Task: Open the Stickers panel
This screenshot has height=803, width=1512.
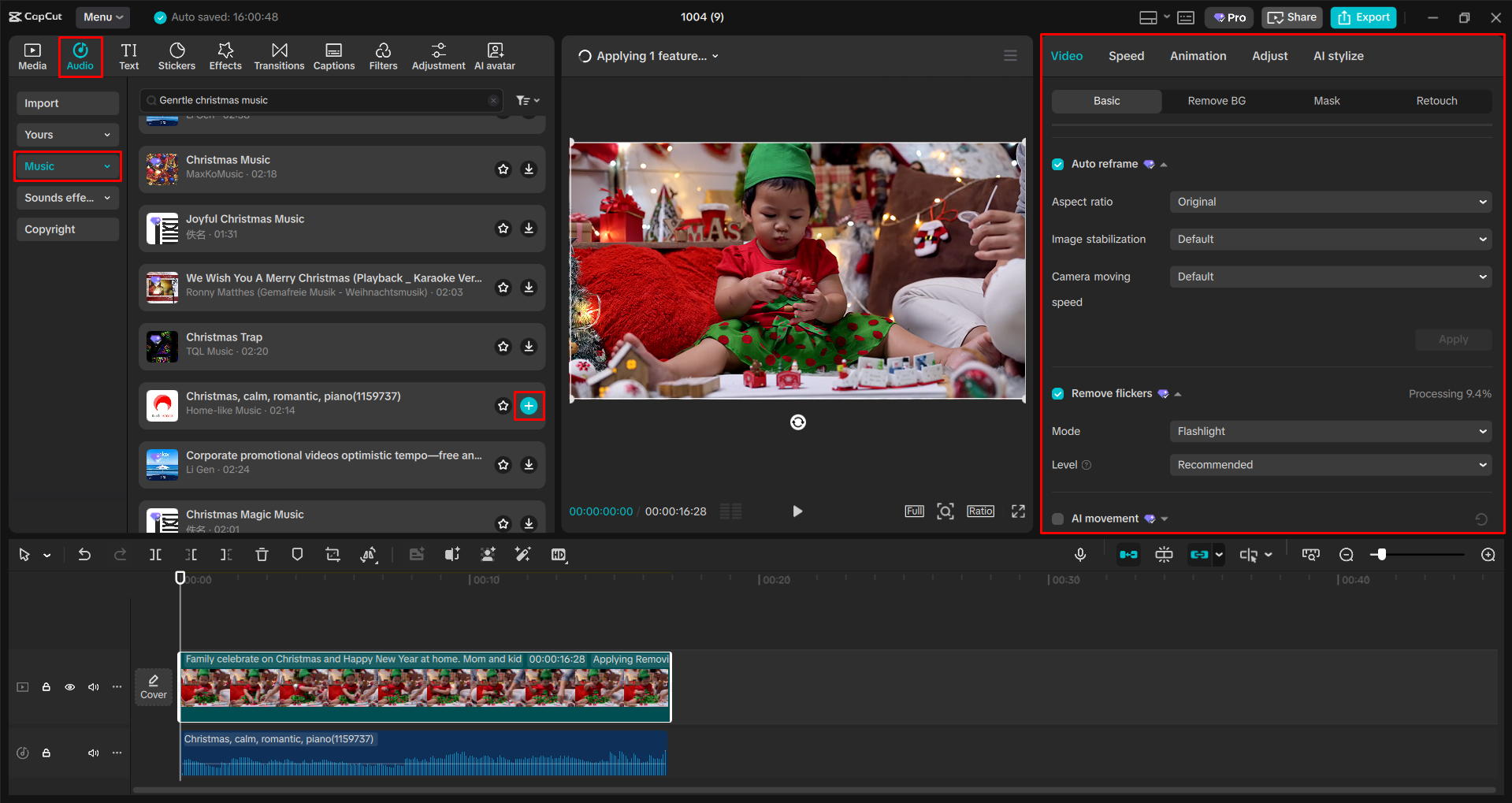Action: coord(176,55)
